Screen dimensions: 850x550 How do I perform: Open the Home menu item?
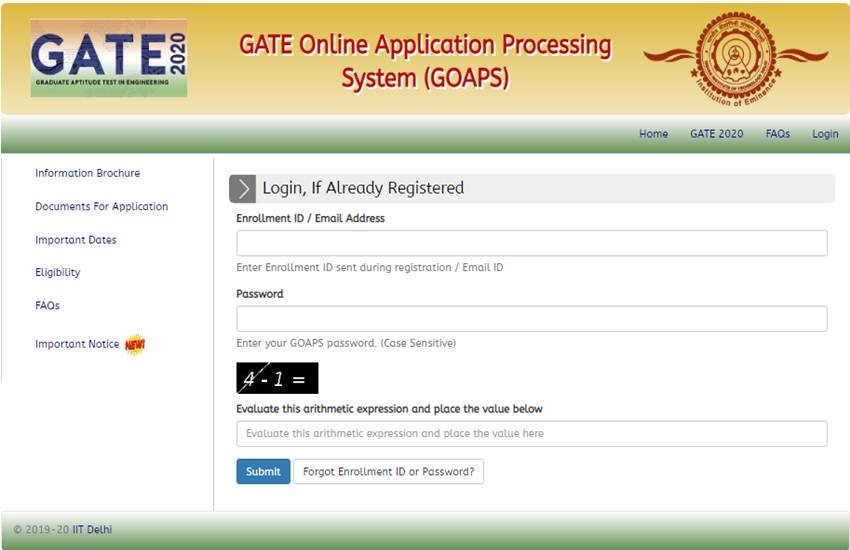pyautogui.click(x=653, y=134)
